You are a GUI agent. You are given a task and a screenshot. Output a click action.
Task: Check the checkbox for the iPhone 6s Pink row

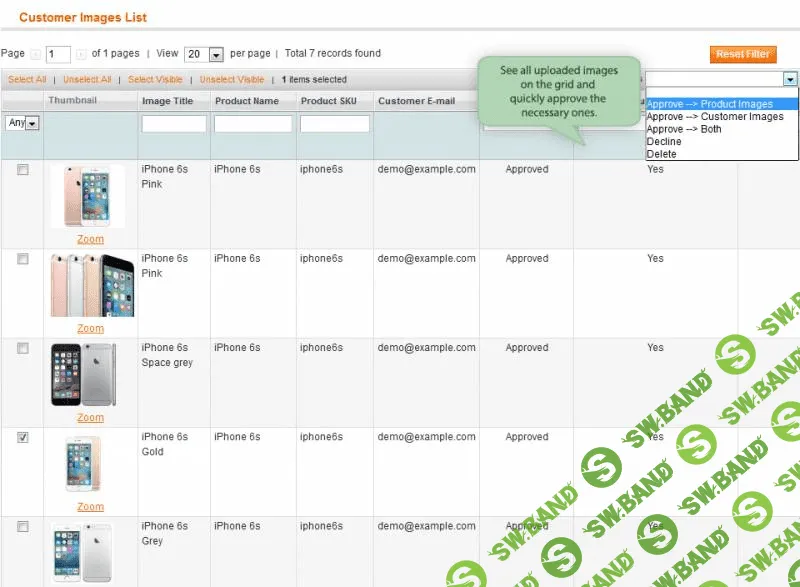click(x=23, y=168)
